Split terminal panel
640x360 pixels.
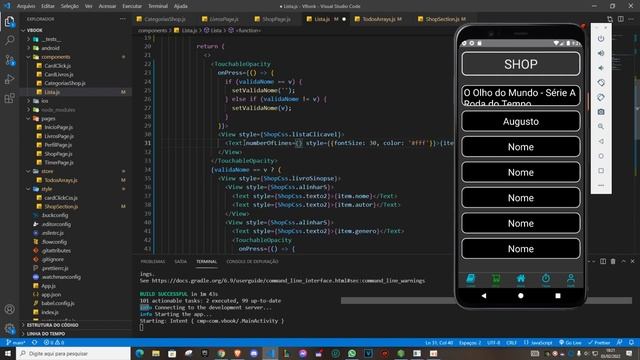(x=603, y=261)
